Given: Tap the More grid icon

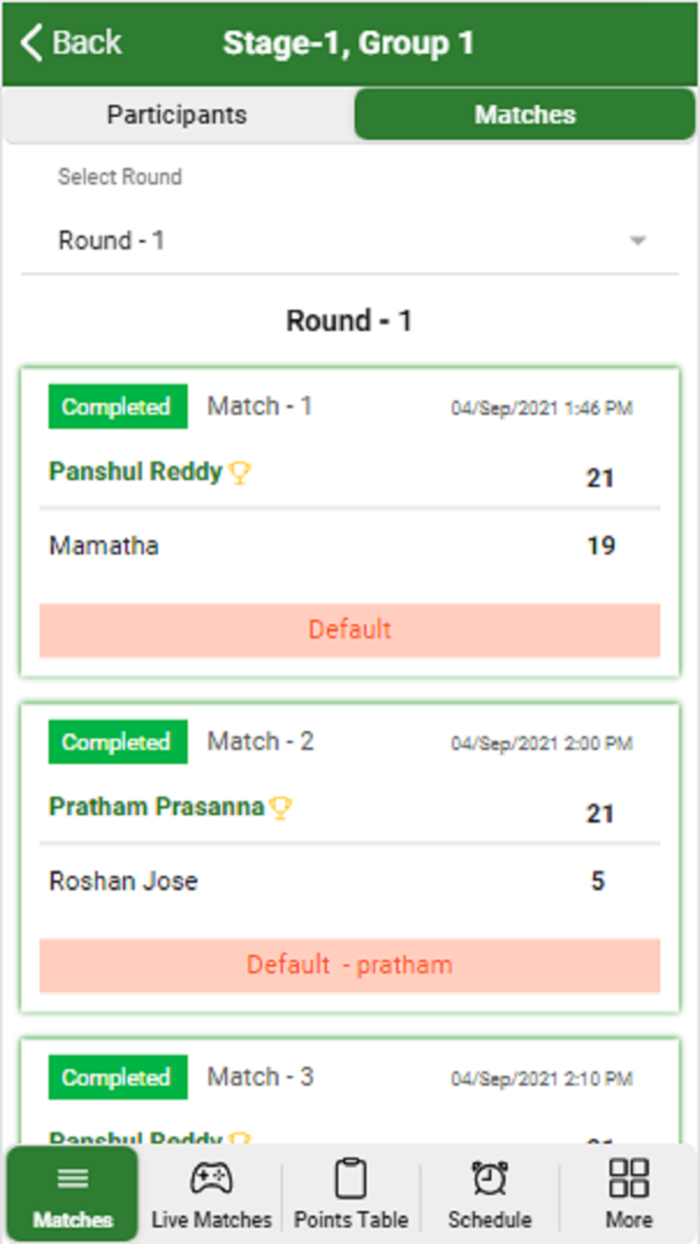Looking at the screenshot, I should click(629, 1179).
